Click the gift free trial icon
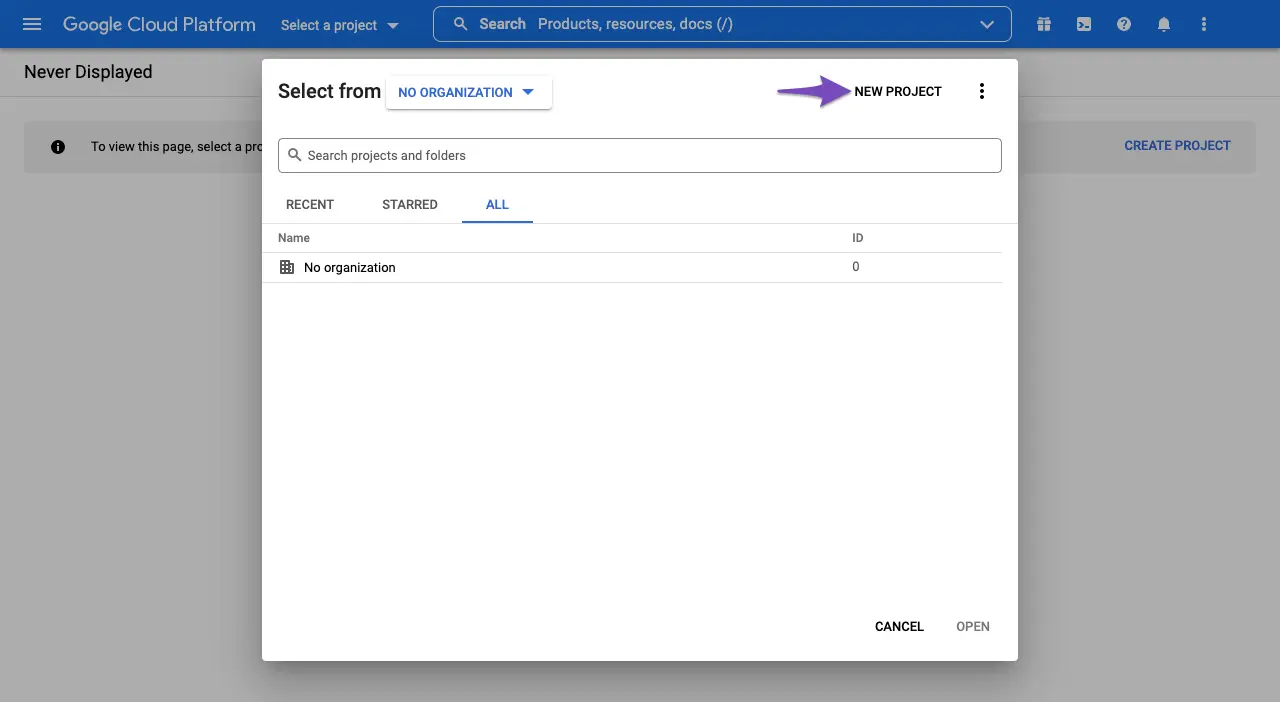This screenshot has width=1280, height=702. coord(1044,24)
